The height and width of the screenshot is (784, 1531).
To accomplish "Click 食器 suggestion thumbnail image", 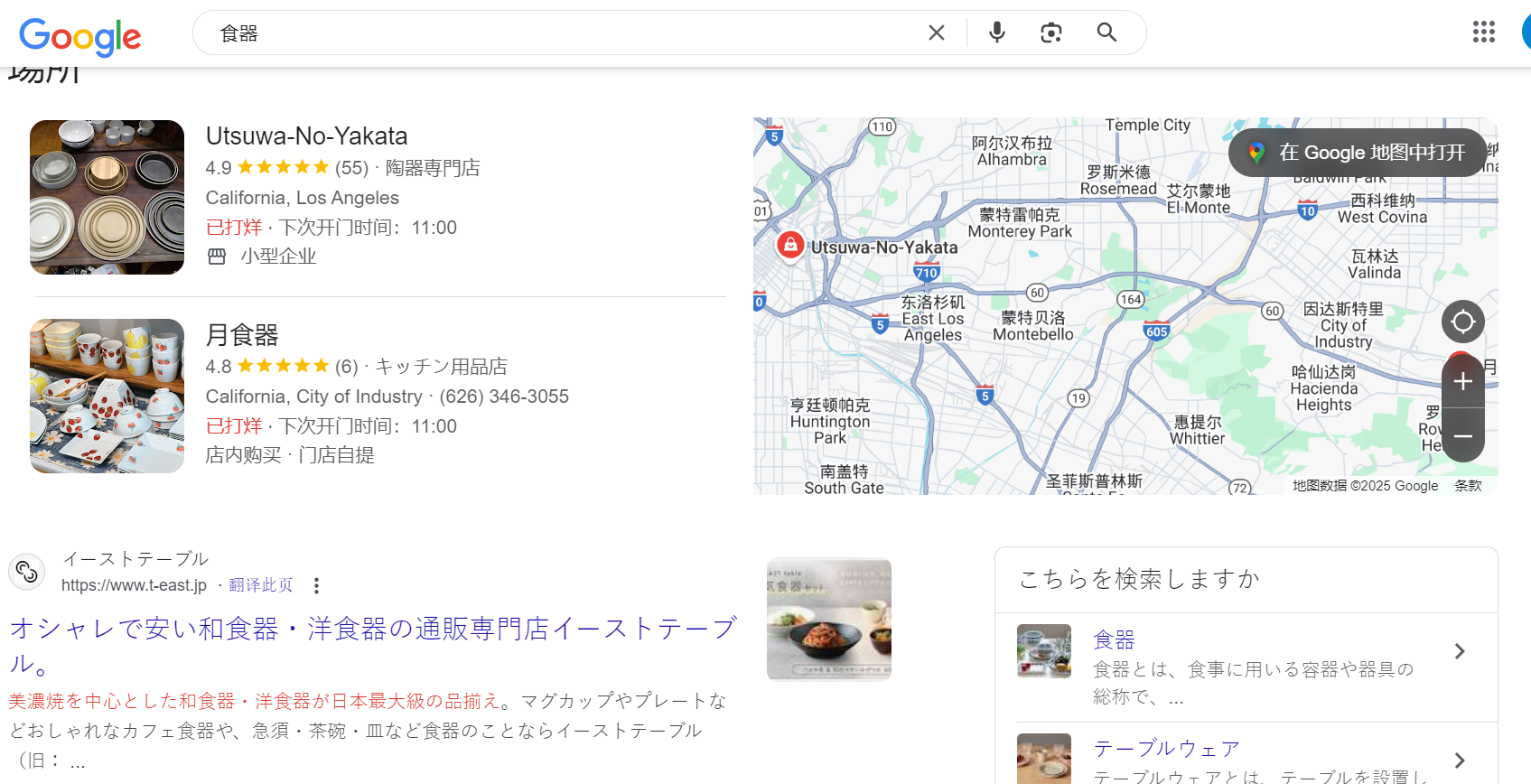I will click(x=1044, y=651).
